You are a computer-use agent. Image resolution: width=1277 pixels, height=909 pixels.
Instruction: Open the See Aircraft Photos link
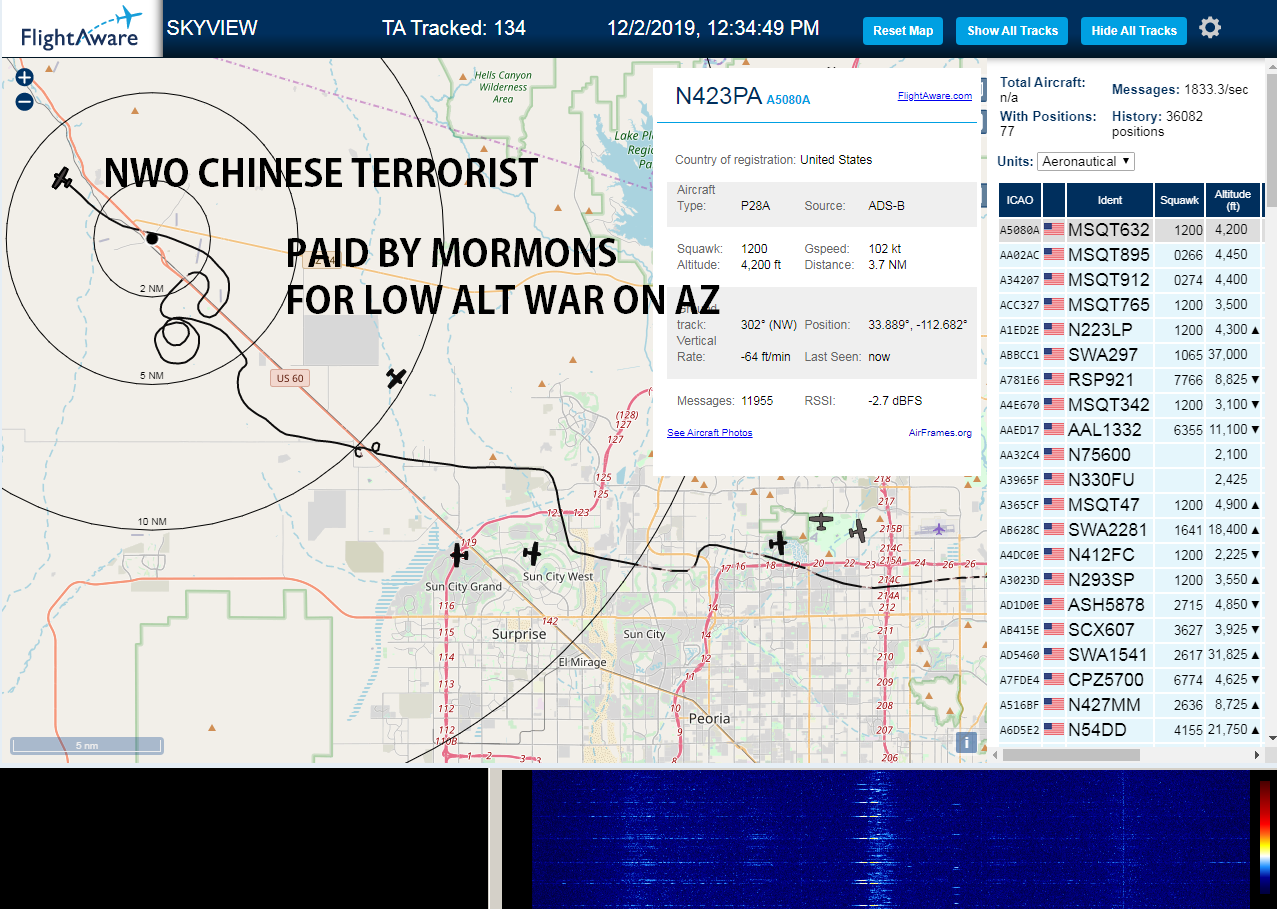click(709, 432)
